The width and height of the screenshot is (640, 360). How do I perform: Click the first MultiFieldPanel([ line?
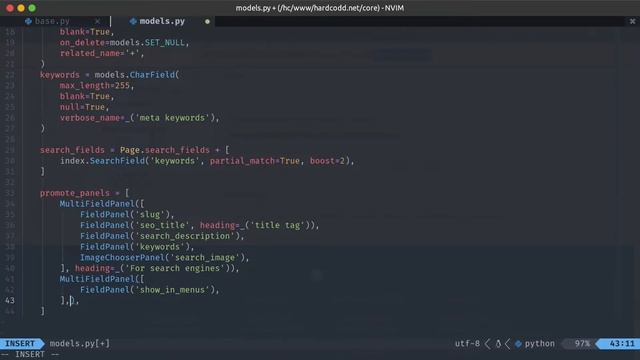pyautogui.click(x=102, y=204)
